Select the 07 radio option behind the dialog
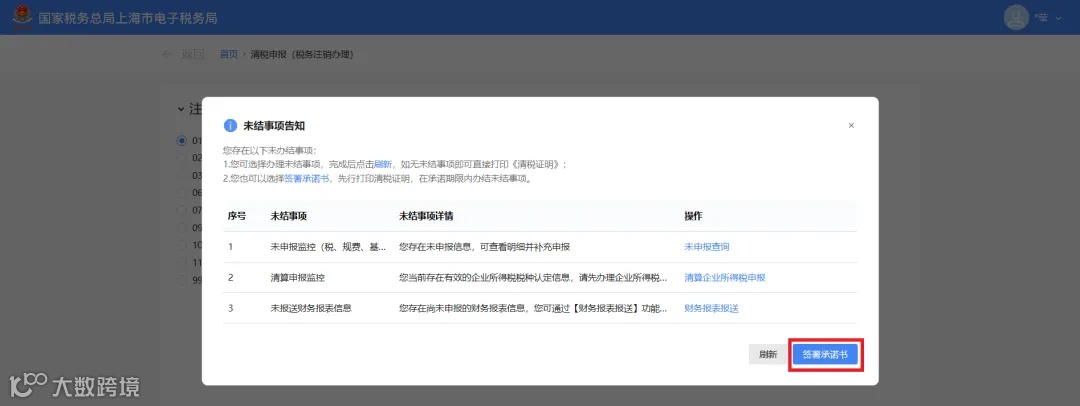Image resolution: width=1080 pixels, height=406 pixels. coord(182,210)
